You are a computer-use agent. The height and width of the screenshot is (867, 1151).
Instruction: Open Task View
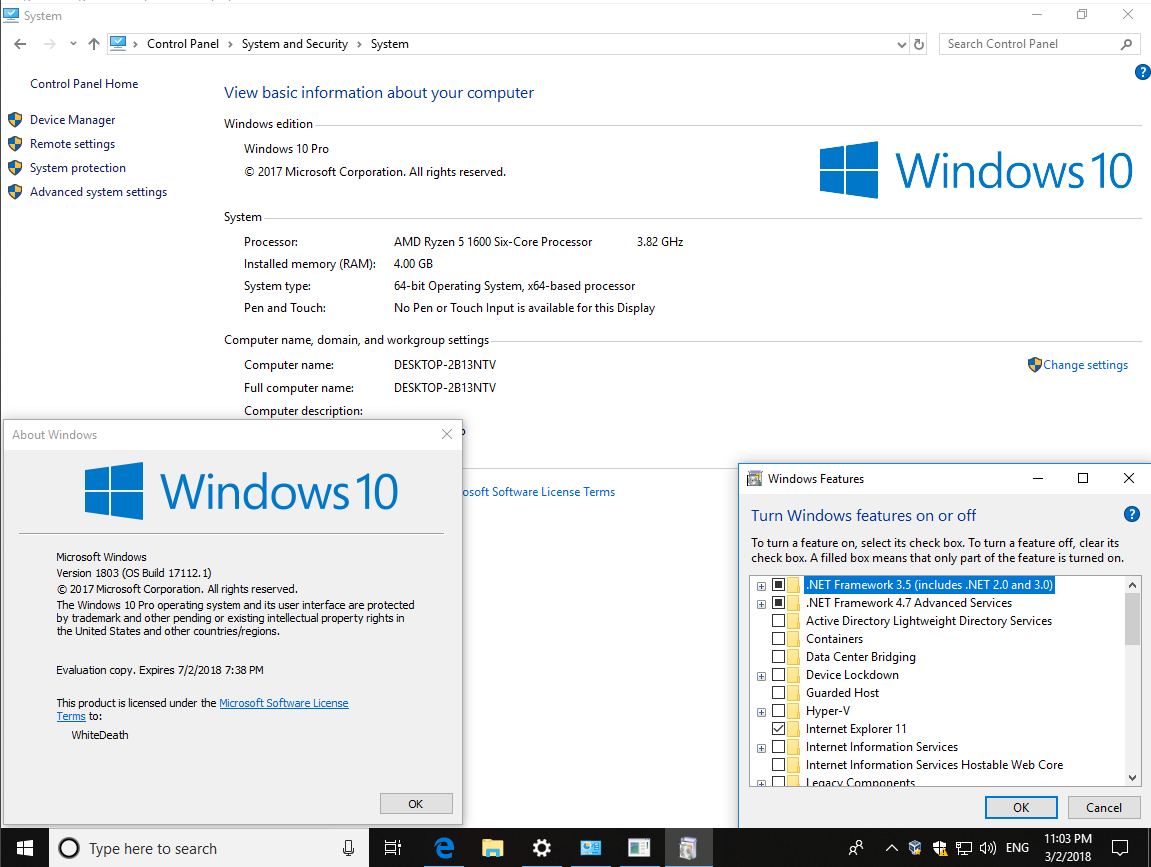pos(393,848)
